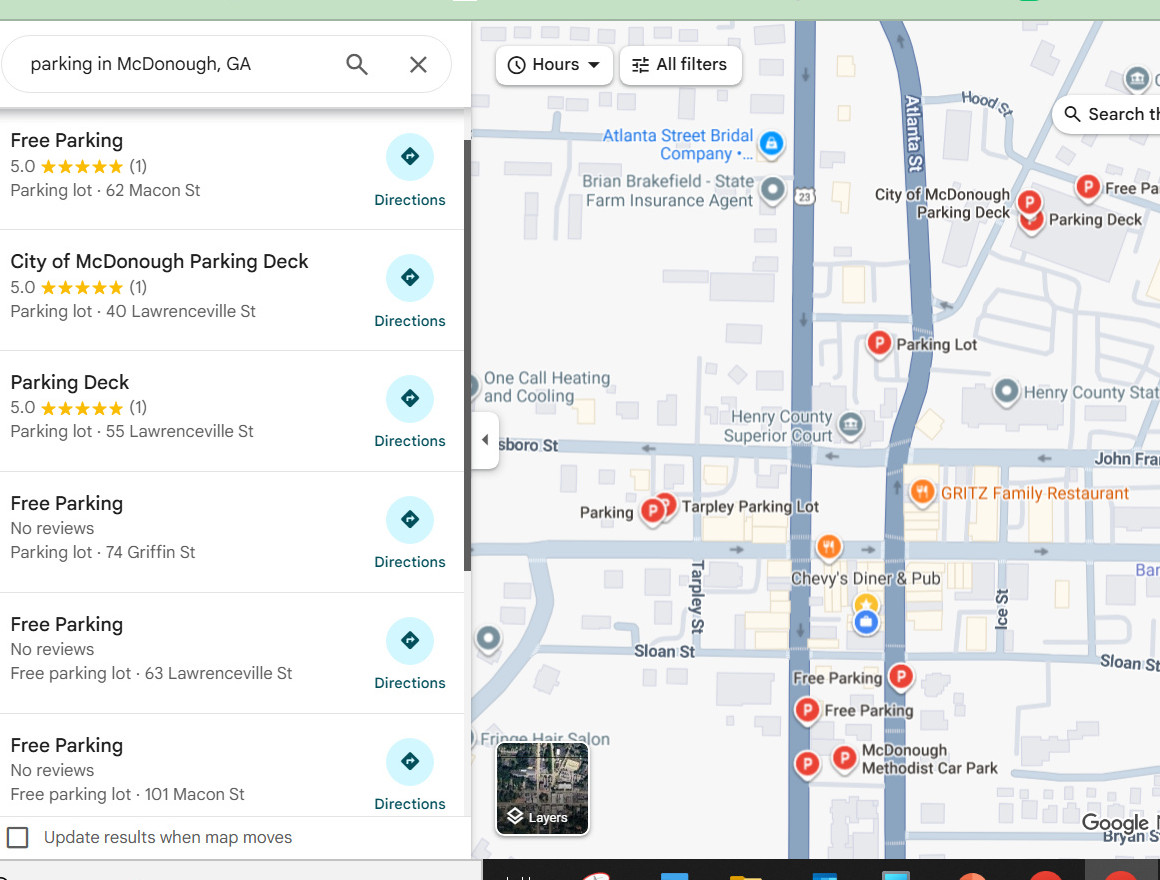This screenshot has height=880, width=1160.
Task: Get directions to City of McDonough Parking Deck
Action: (x=409, y=279)
